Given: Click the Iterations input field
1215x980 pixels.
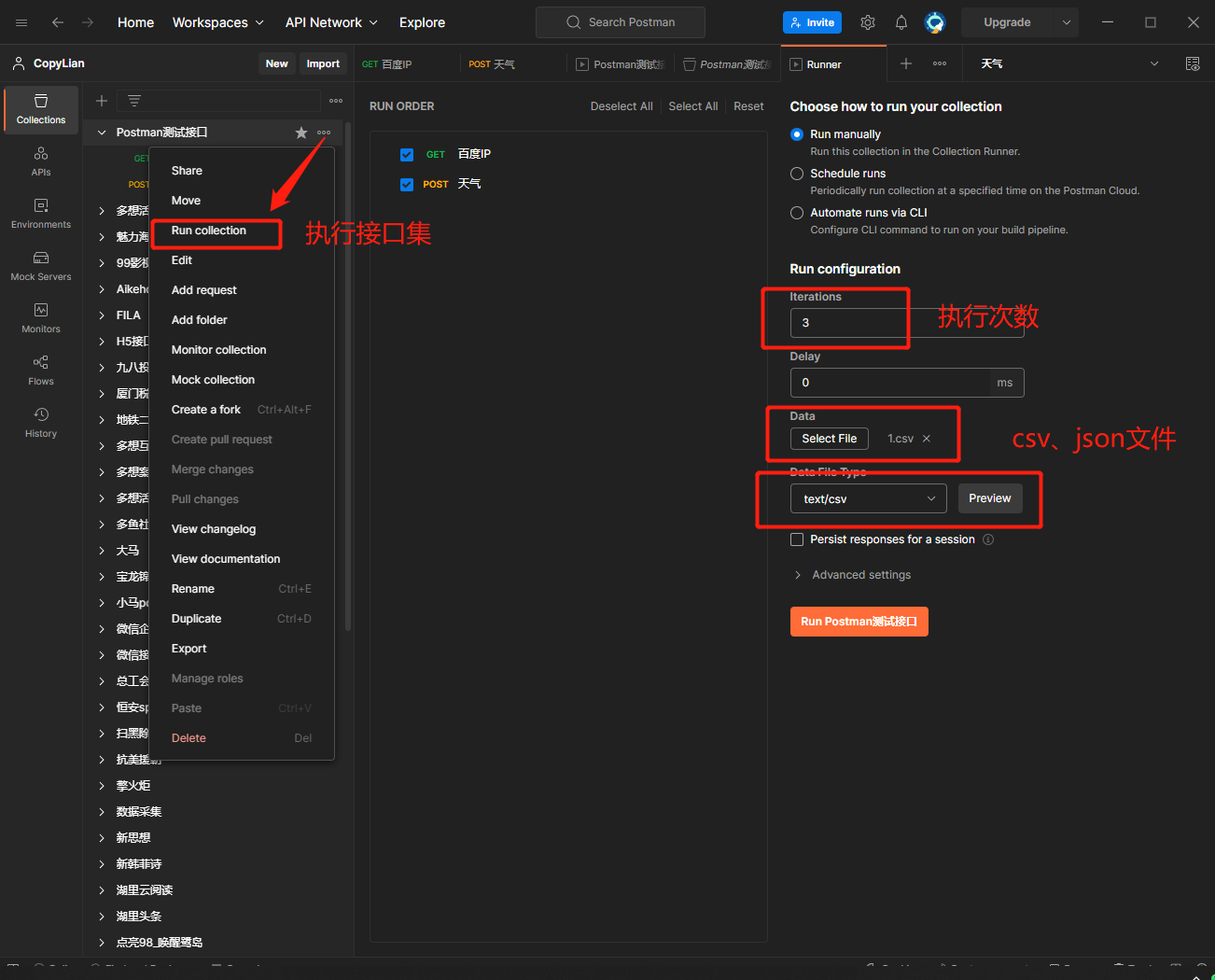Looking at the screenshot, I should [907, 323].
